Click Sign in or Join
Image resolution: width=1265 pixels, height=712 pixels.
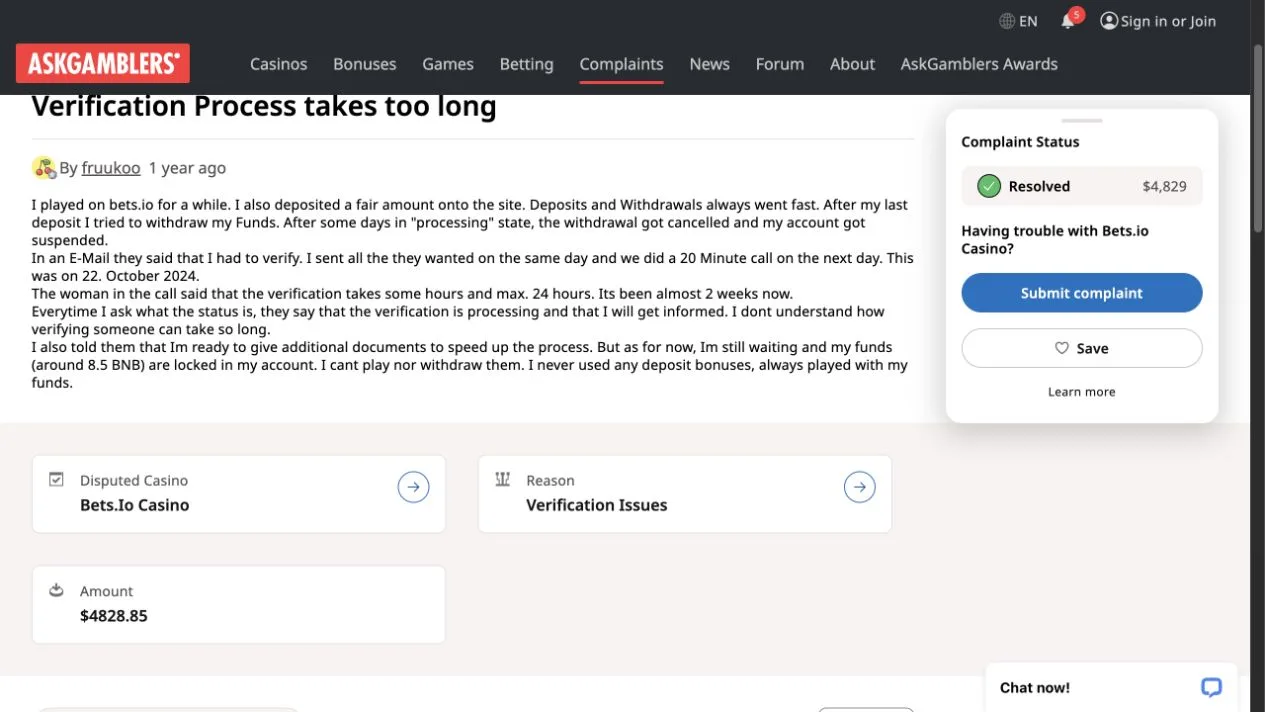(1168, 21)
